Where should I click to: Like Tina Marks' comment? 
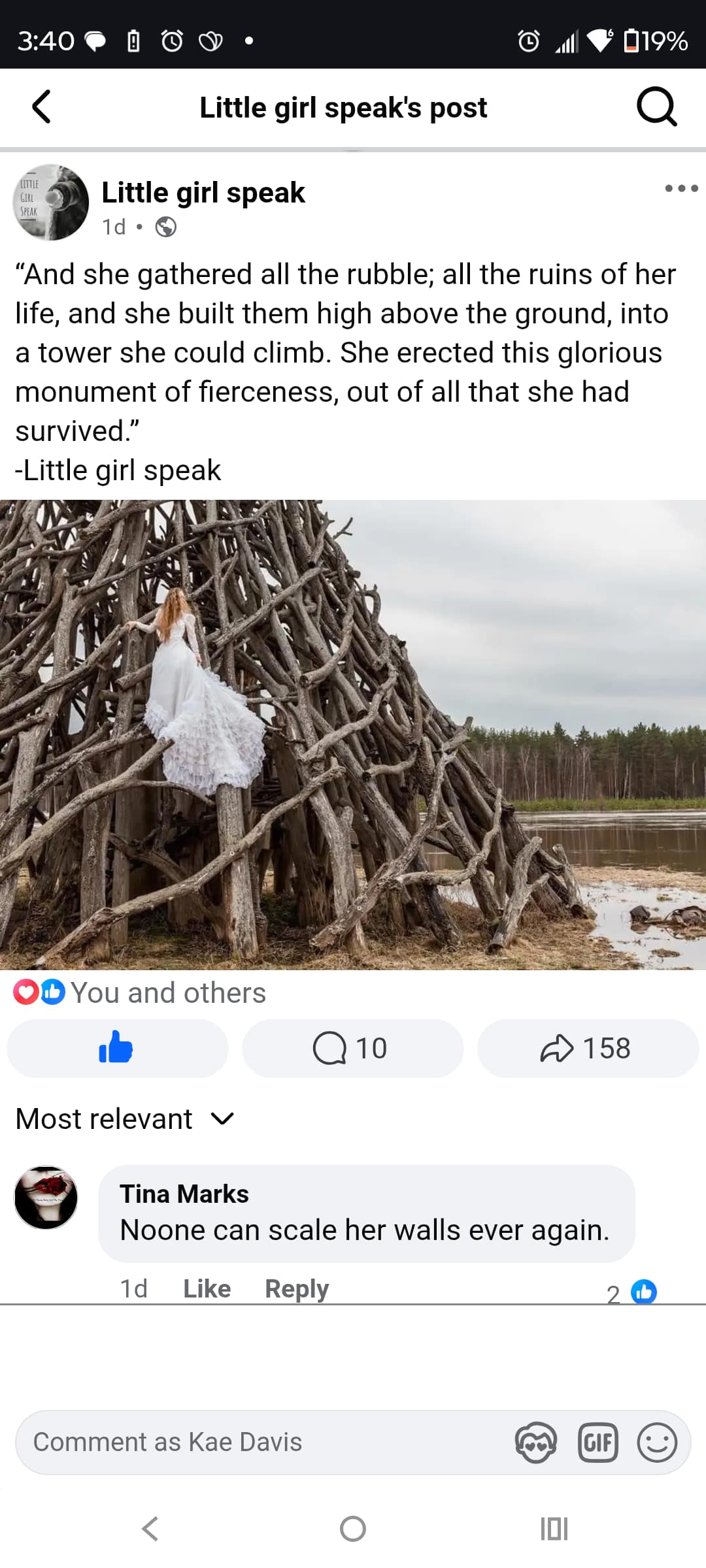point(207,1288)
